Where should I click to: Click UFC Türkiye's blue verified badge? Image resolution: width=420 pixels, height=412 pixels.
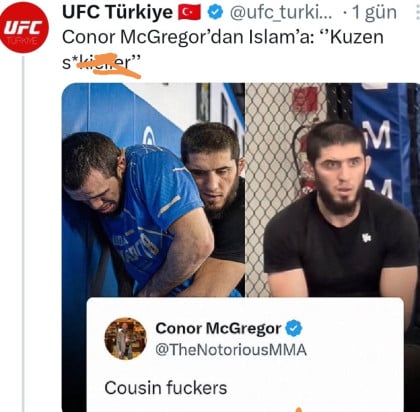(215, 12)
